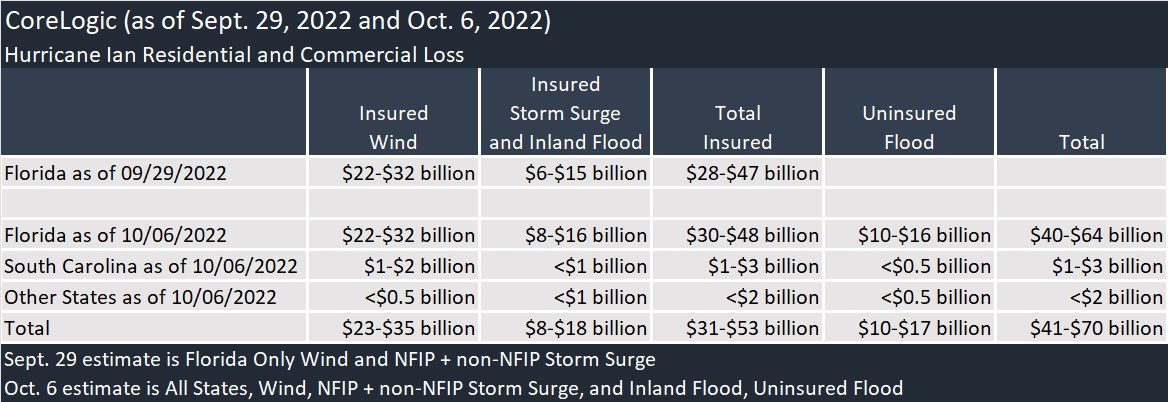Click the rightmost Total column header

coord(1081,142)
